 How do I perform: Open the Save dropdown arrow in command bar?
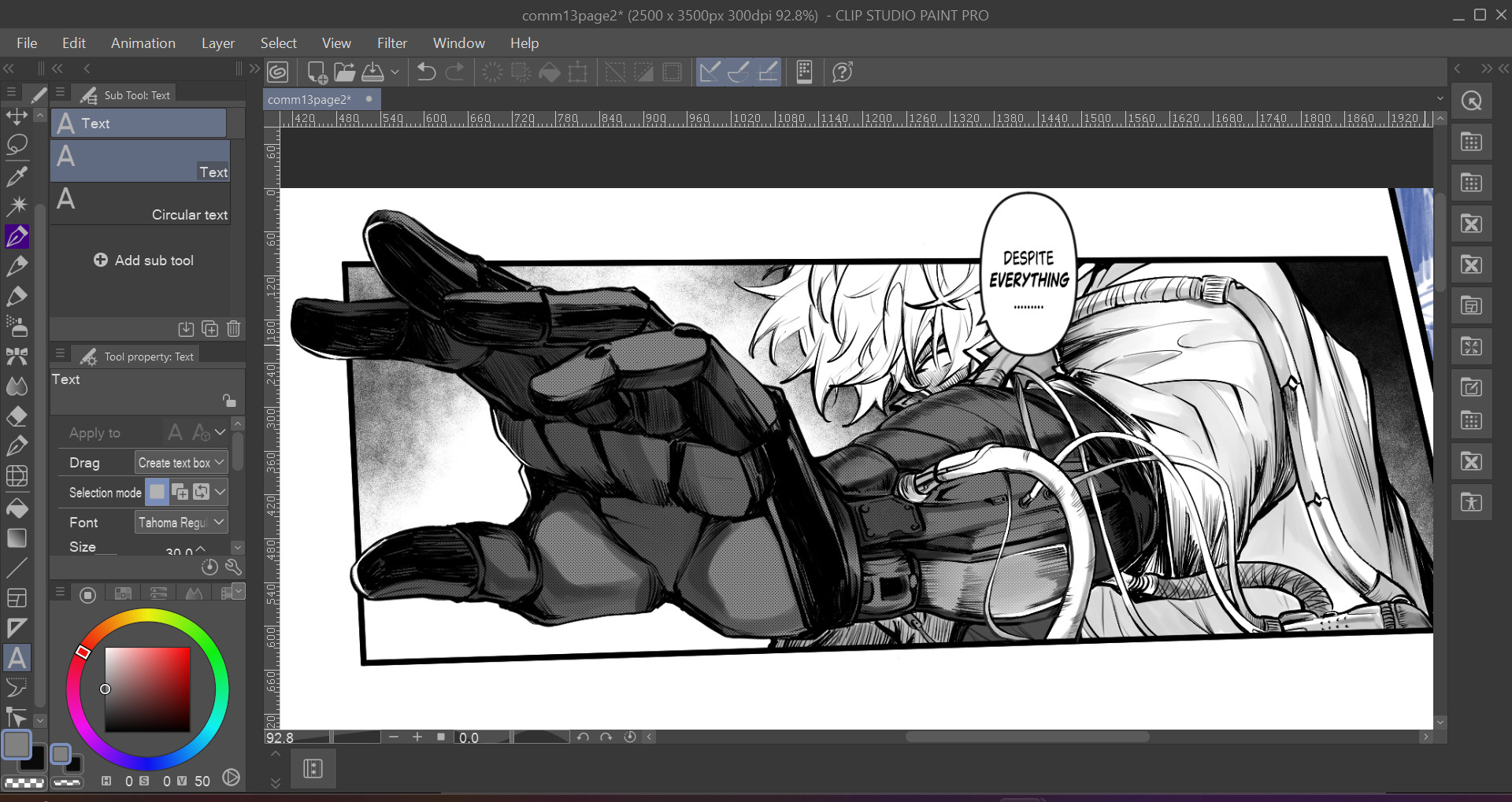tap(395, 72)
